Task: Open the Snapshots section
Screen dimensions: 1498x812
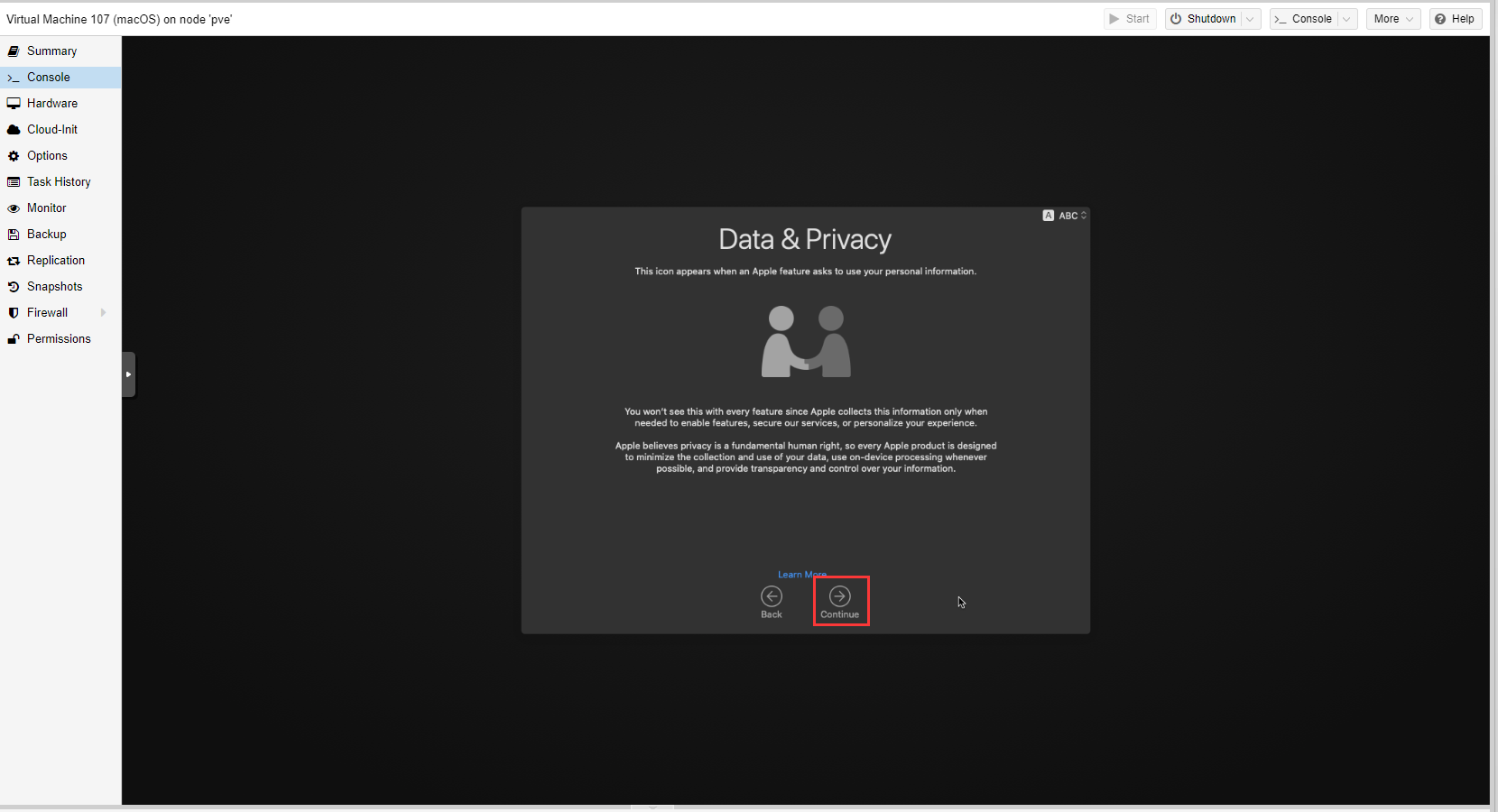Action: point(54,287)
